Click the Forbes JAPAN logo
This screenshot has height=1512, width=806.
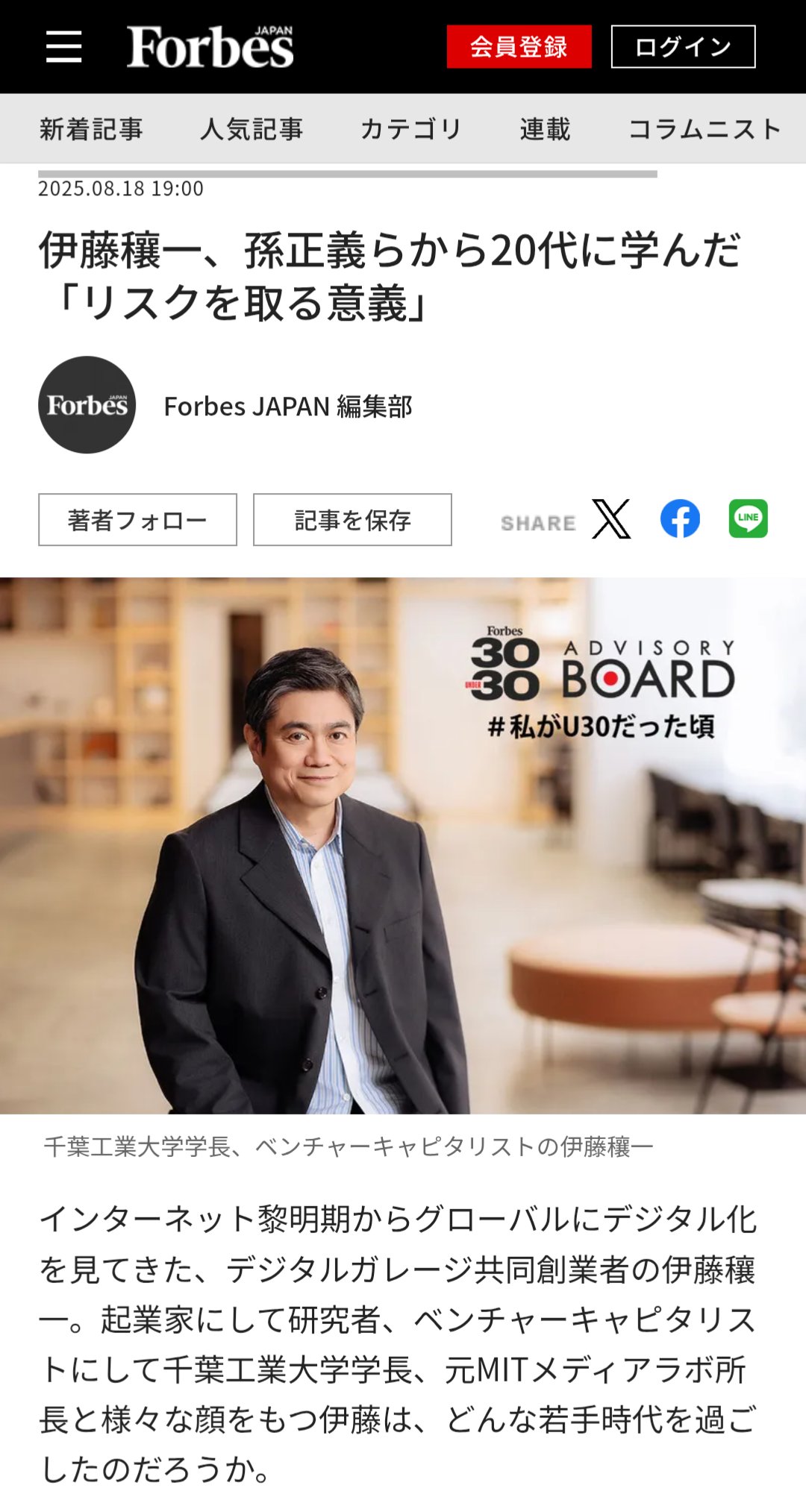pos(210,46)
